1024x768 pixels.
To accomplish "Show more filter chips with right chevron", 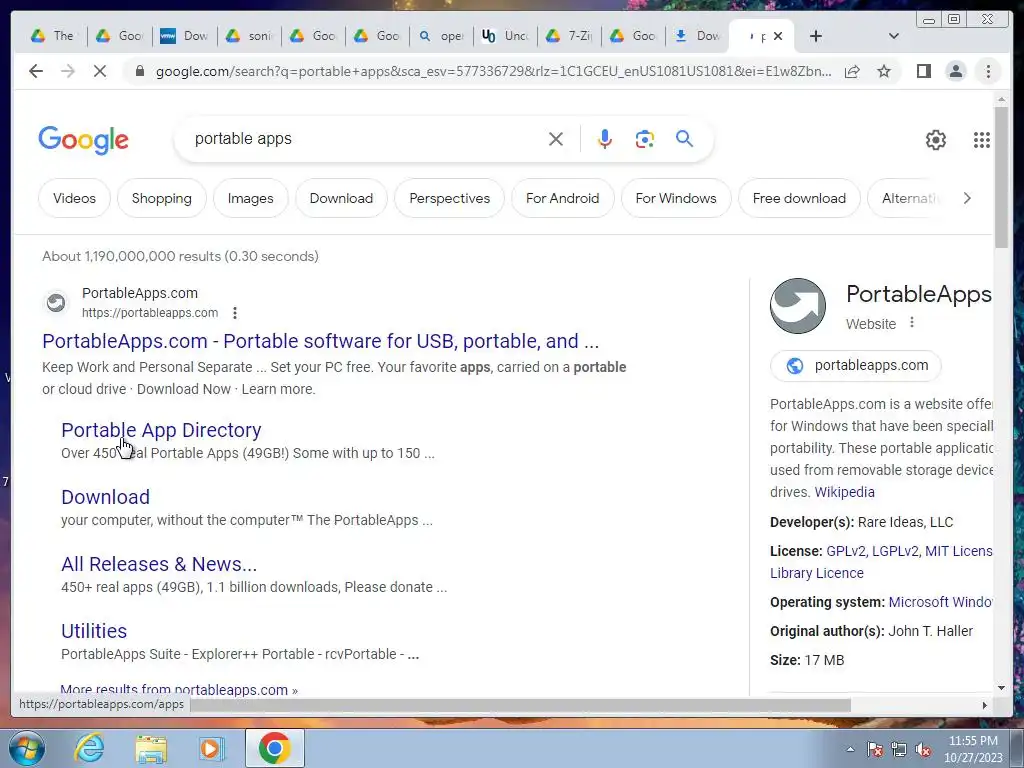I will click(x=967, y=198).
